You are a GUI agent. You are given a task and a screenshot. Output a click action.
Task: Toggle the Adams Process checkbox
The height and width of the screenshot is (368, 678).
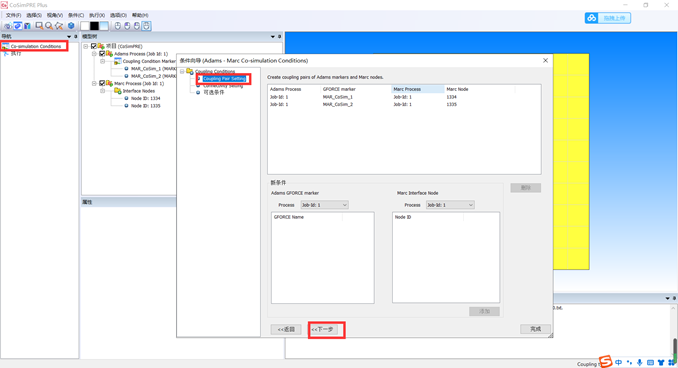(x=102, y=54)
